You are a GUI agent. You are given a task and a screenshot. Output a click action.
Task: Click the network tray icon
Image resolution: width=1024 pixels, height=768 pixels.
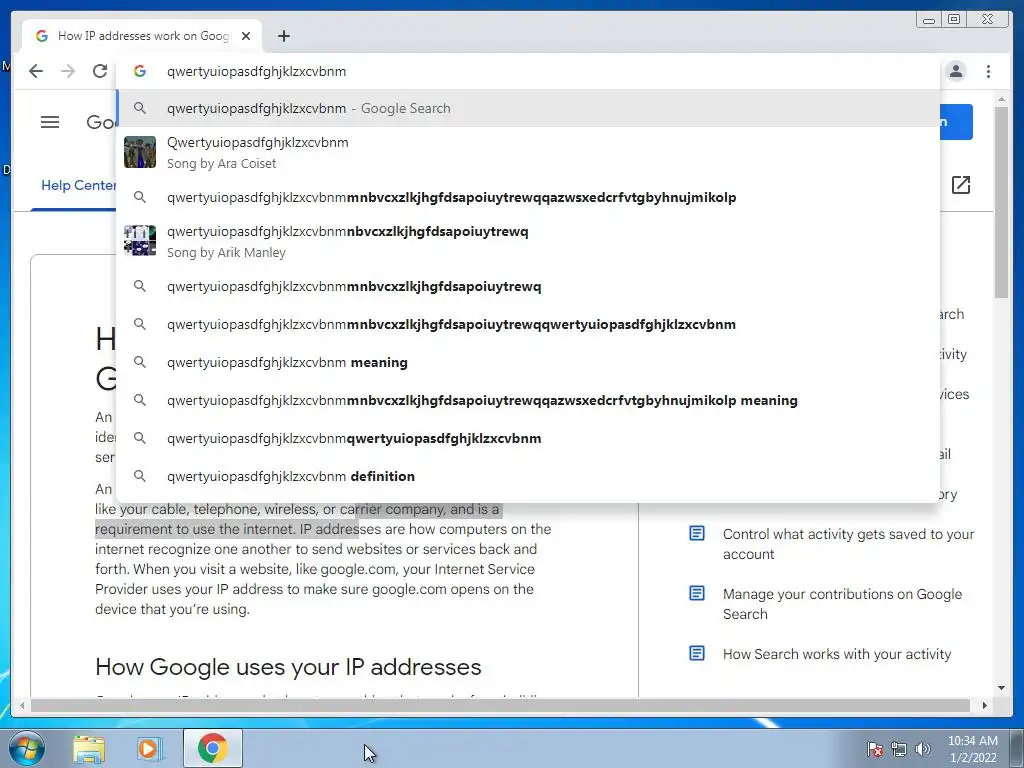coord(899,749)
